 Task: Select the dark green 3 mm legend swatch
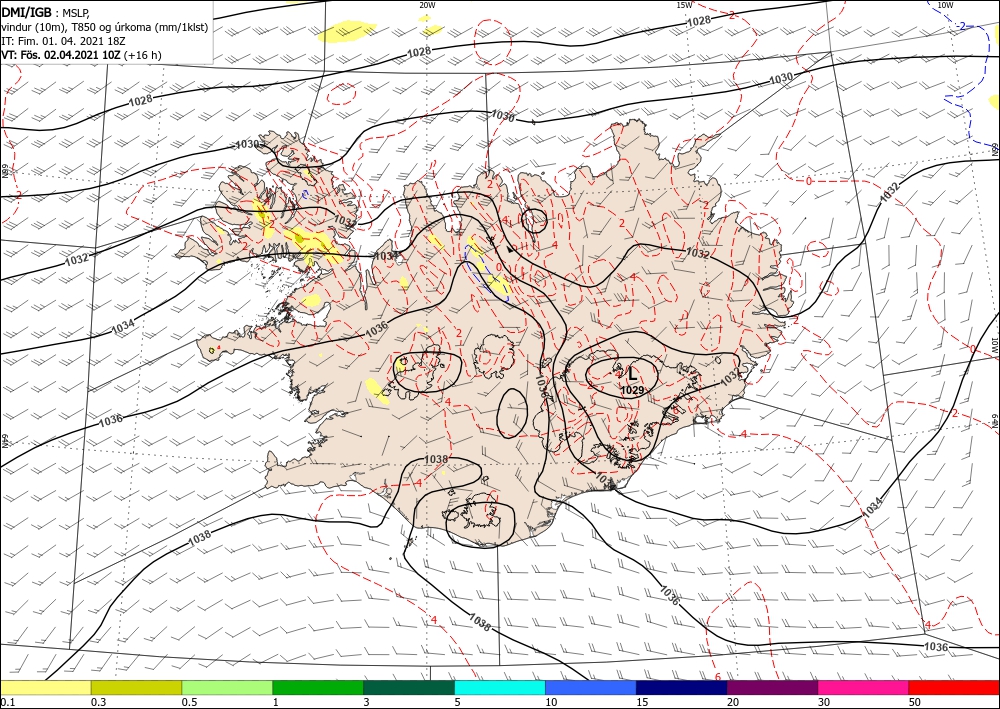tap(409, 687)
